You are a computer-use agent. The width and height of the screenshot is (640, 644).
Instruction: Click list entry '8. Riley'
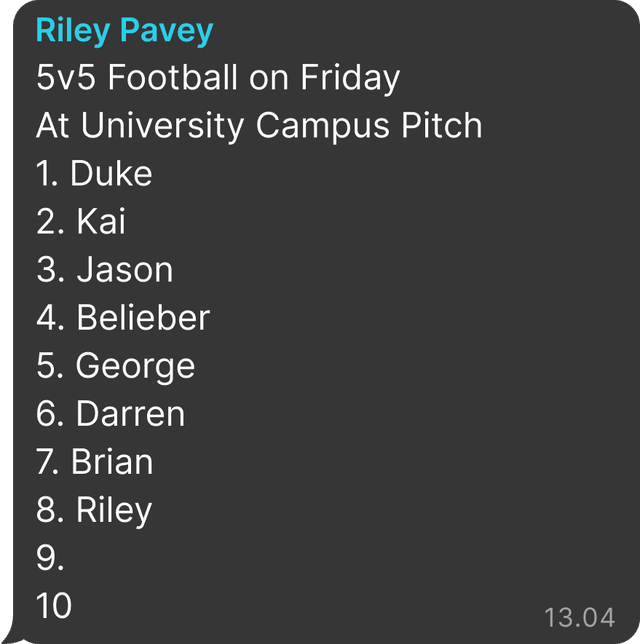(94, 511)
